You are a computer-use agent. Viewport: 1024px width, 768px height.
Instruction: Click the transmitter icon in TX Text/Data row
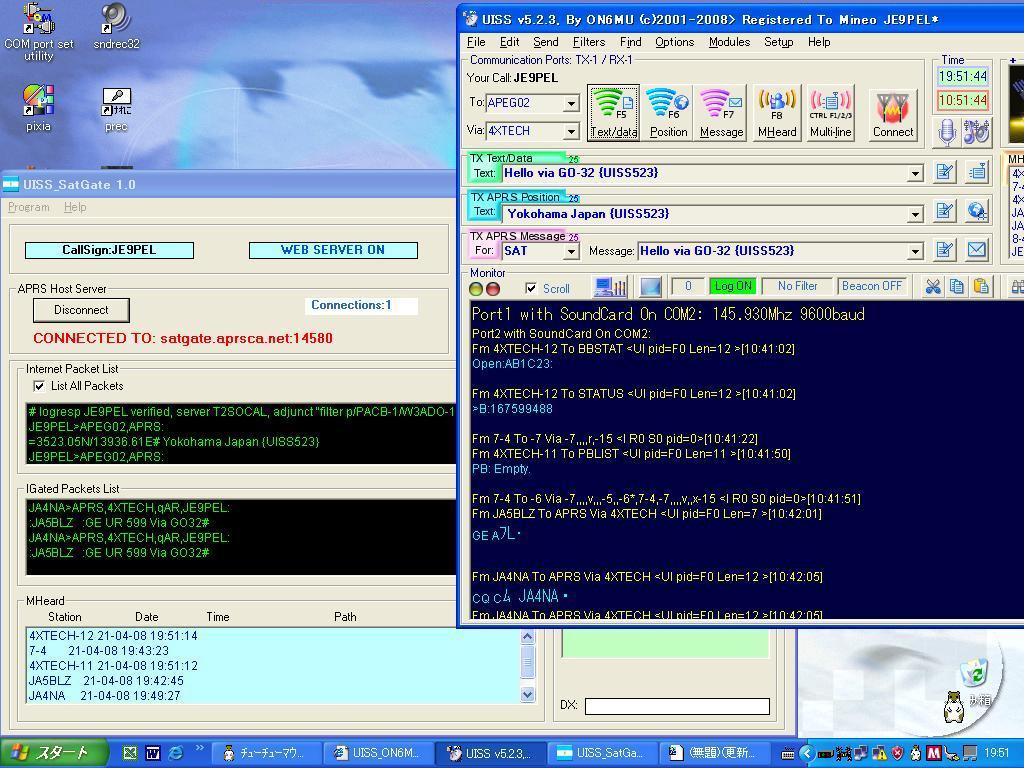point(978,172)
